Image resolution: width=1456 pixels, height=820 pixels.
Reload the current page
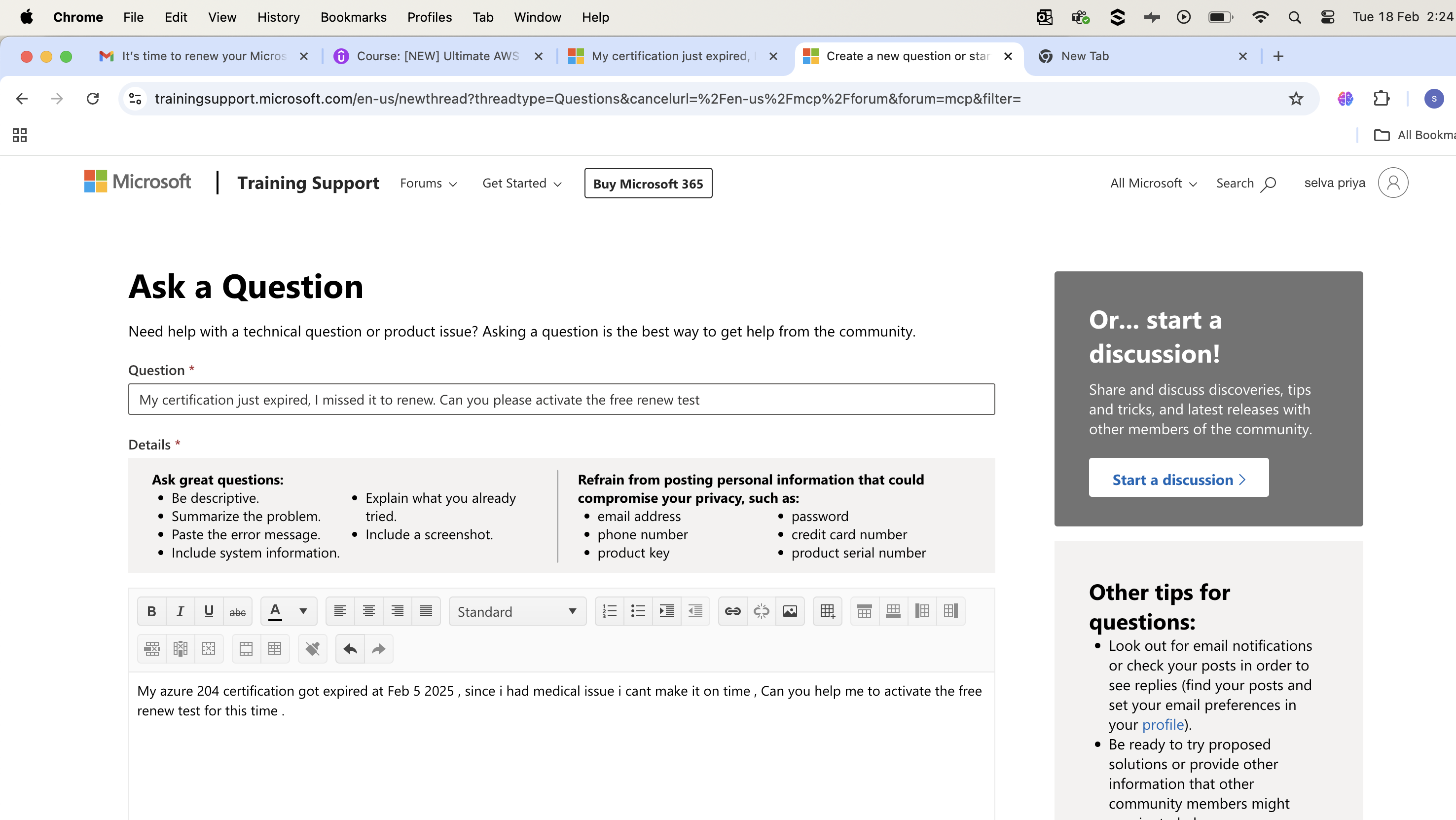click(93, 99)
